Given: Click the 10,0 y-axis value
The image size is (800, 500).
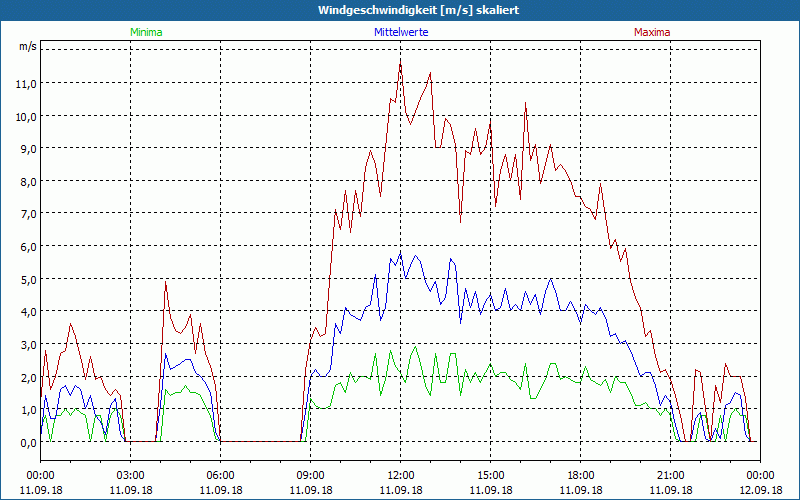Looking at the screenshot, I should coord(26,116).
